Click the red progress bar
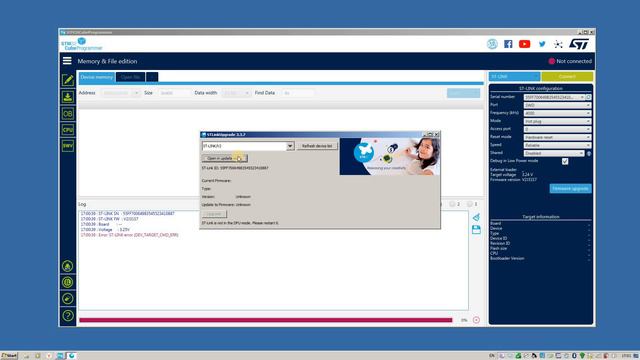640x360 pixels. point(266,320)
